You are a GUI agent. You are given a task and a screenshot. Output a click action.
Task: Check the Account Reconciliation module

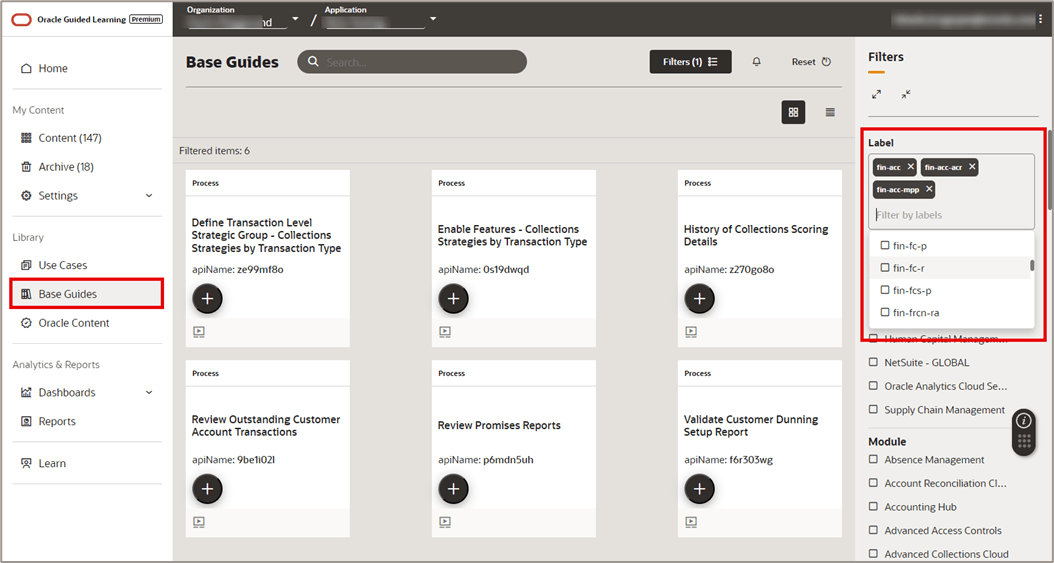(873, 483)
